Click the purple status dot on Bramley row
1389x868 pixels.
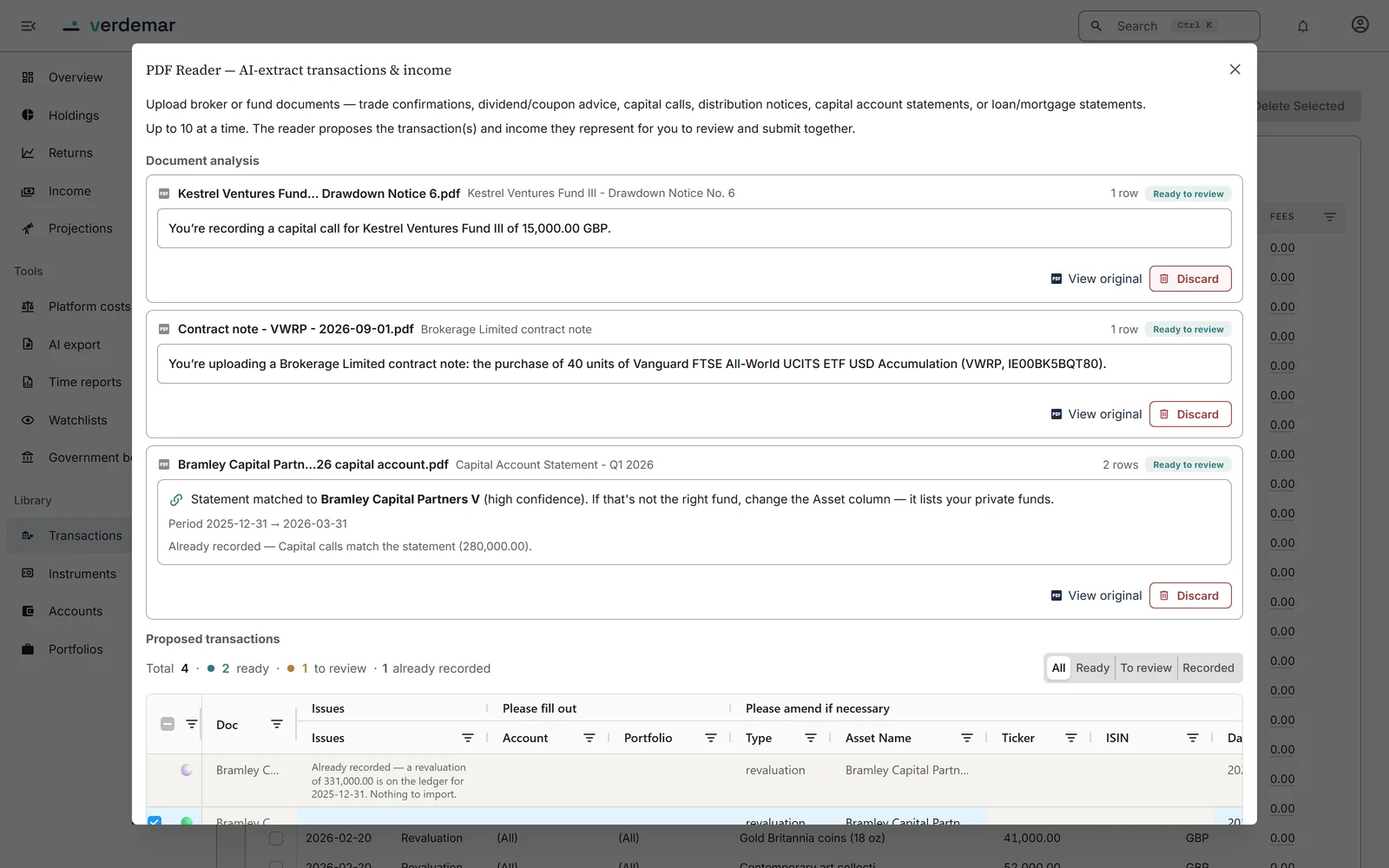pyautogui.click(x=187, y=770)
